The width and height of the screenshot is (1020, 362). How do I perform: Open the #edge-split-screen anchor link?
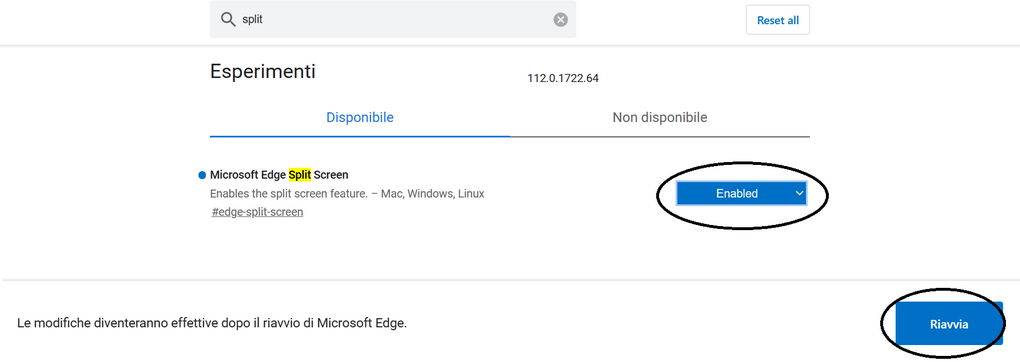pyautogui.click(x=258, y=212)
